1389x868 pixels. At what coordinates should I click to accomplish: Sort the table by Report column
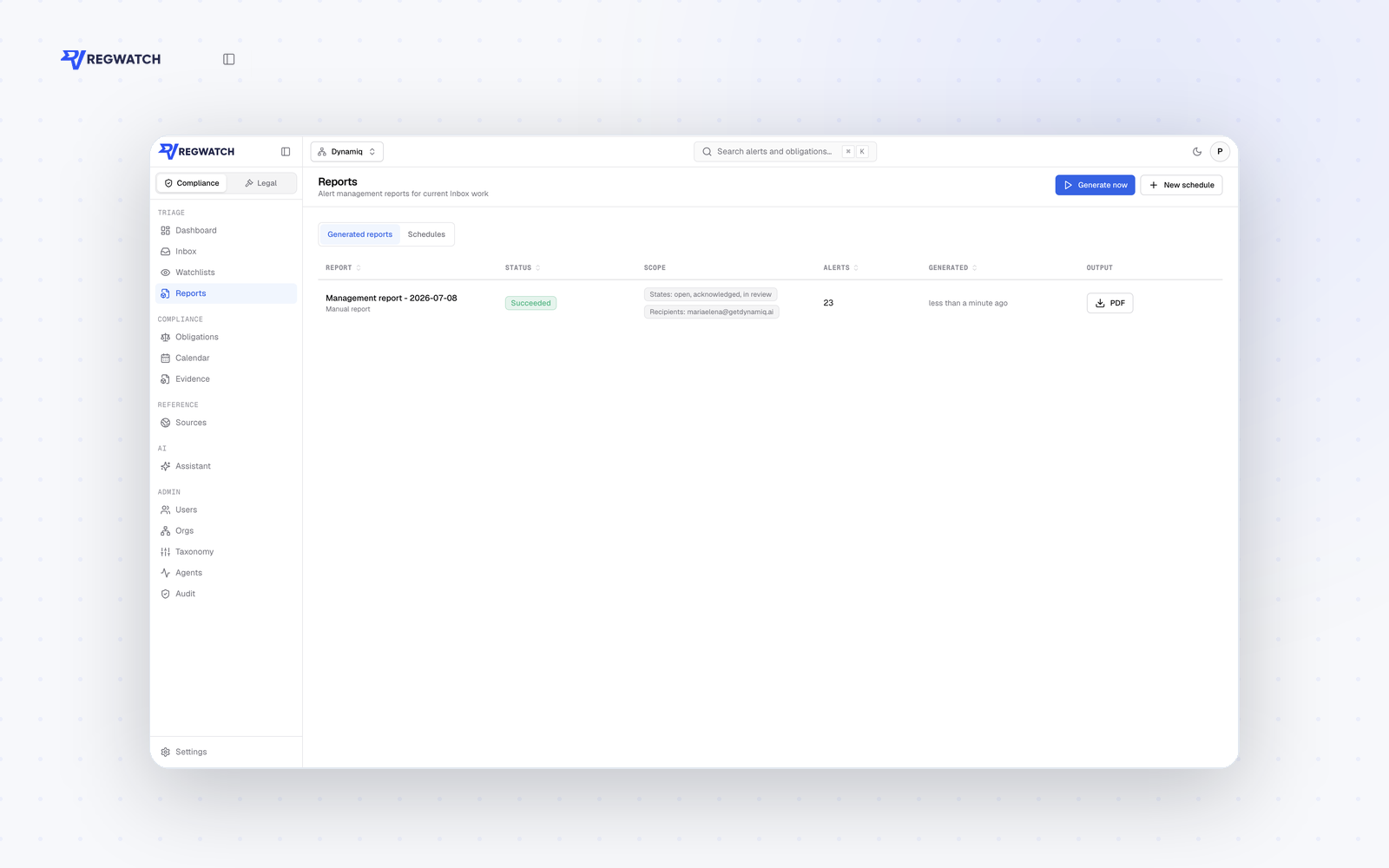[343, 267]
